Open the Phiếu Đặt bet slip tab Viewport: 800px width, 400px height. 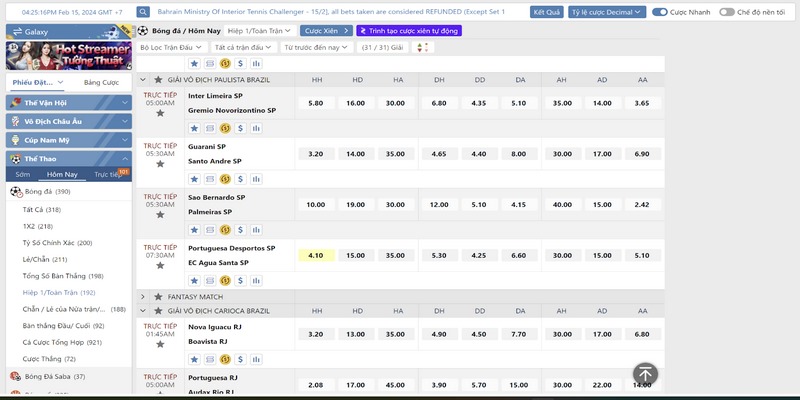[37, 82]
